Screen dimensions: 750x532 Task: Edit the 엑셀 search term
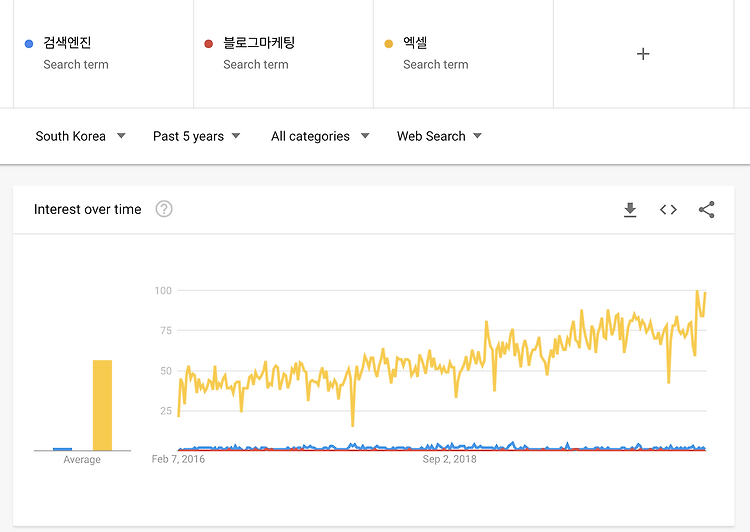tap(415, 43)
